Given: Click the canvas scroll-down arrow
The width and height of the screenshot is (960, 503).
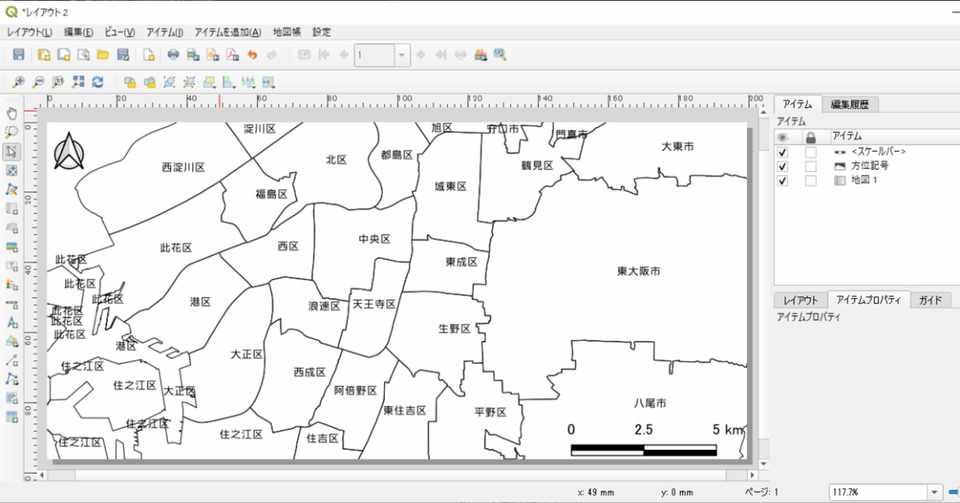Looking at the screenshot, I should (763, 465).
